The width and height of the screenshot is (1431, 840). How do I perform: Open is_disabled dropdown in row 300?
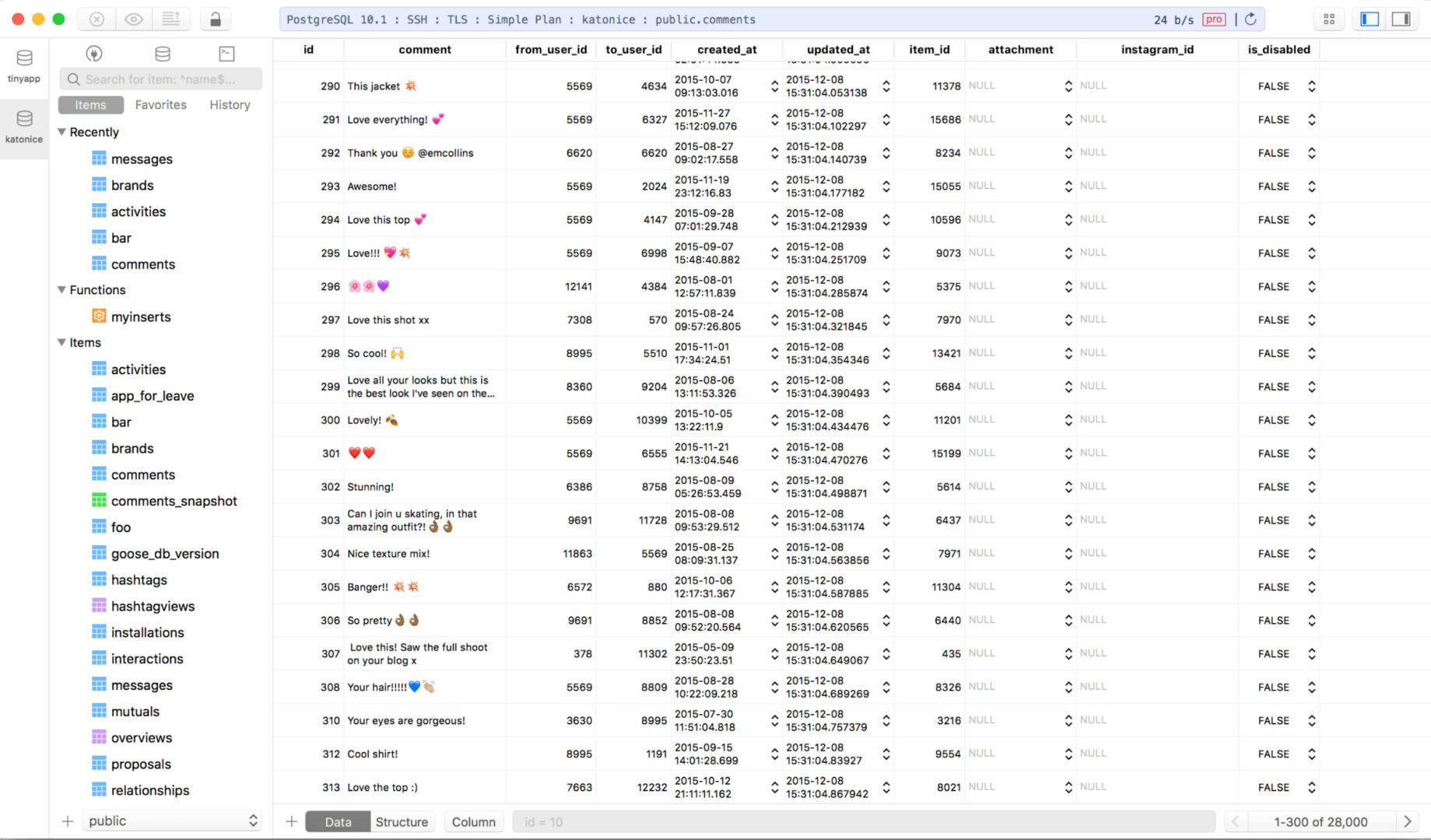(1311, 421)
